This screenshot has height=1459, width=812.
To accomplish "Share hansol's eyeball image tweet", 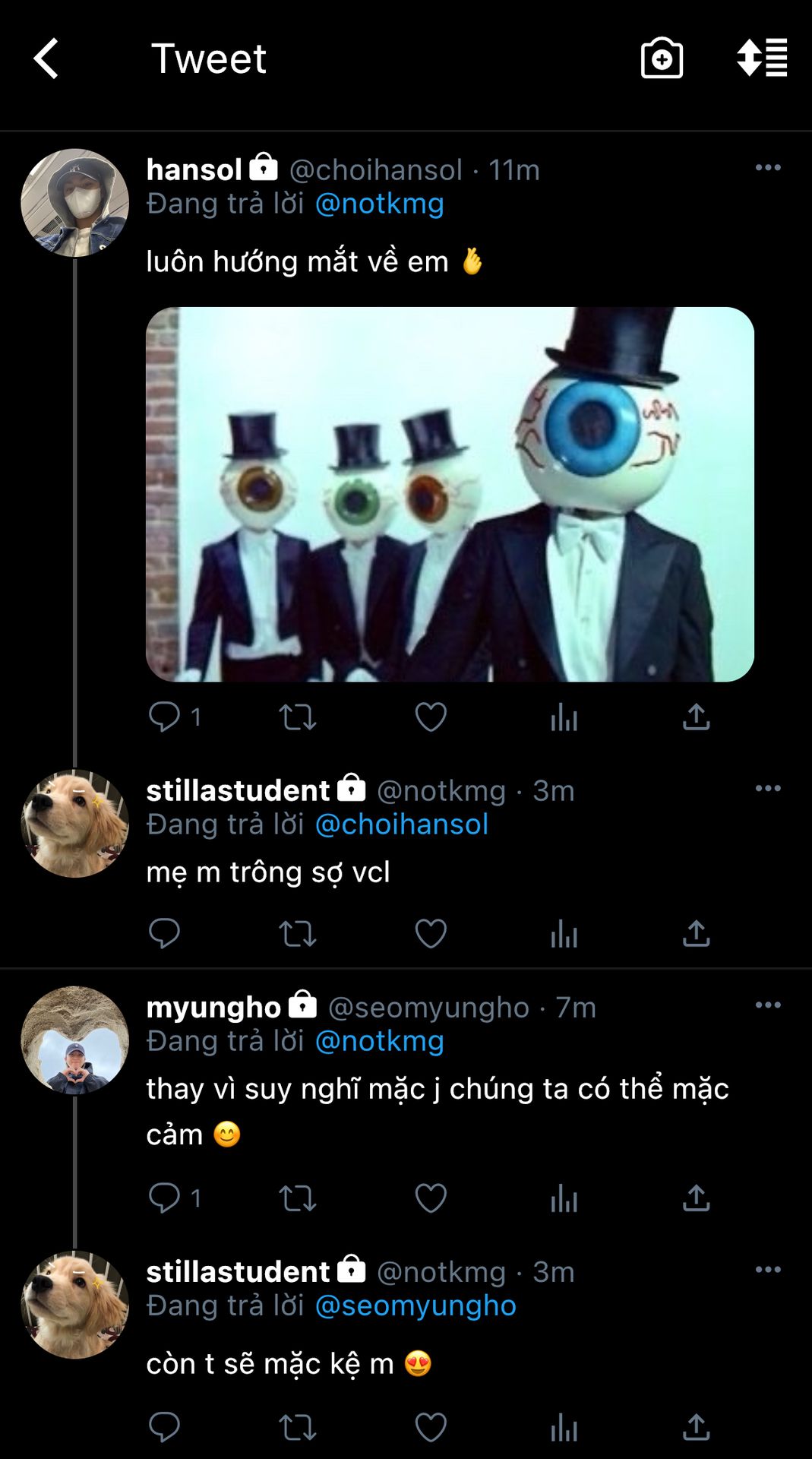I will click(696, 717).
